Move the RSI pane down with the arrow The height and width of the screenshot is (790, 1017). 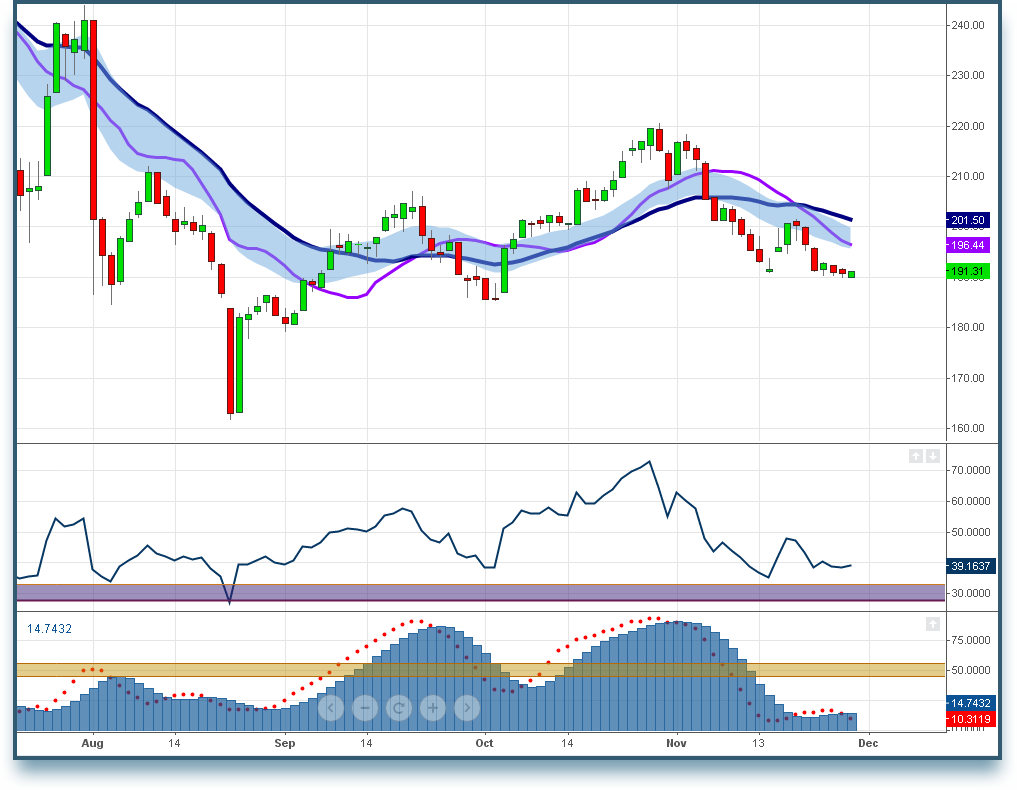933,456
